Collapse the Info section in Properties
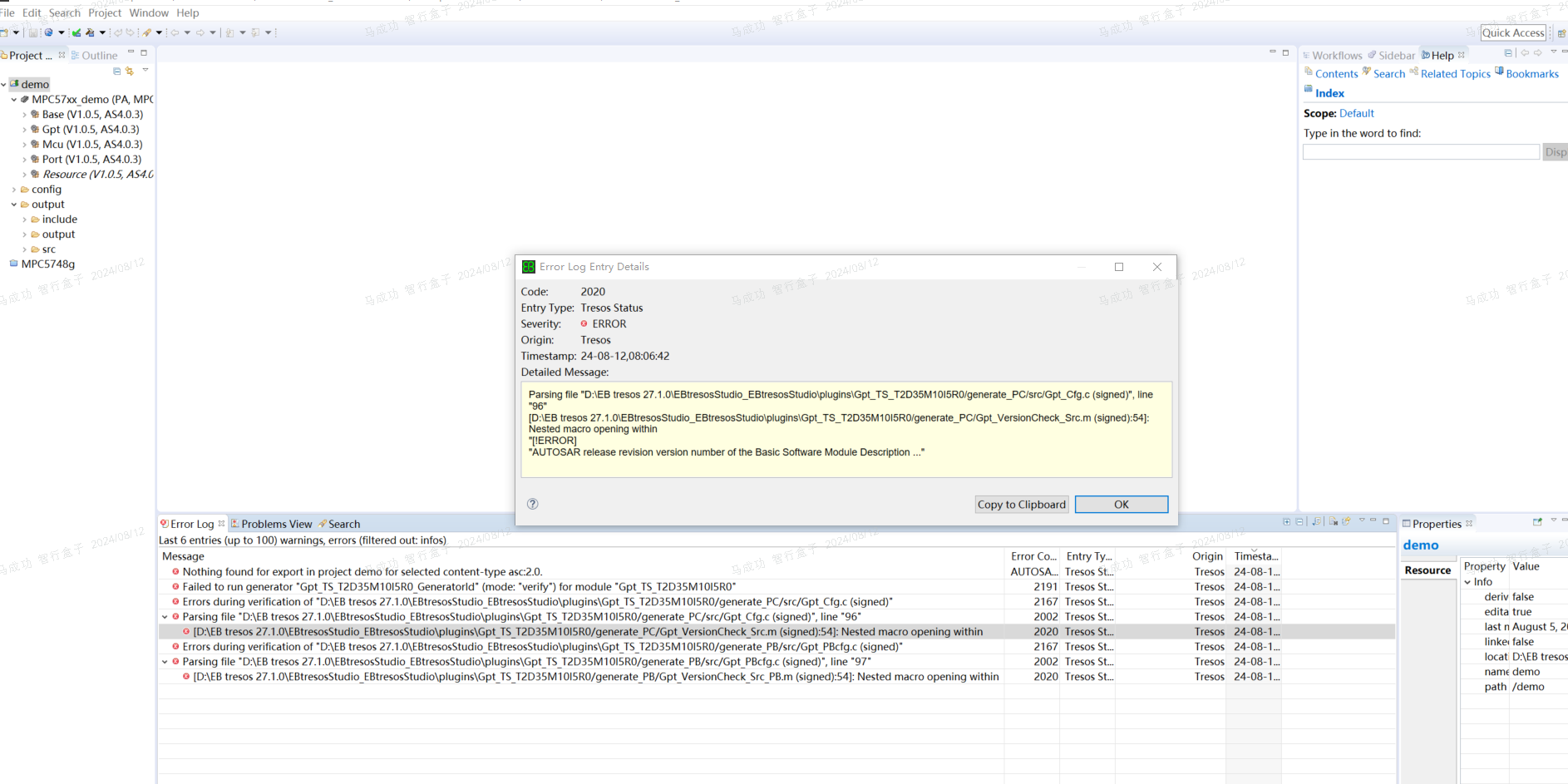This screenshot has width=1568, height=784. pos(1468,581)
